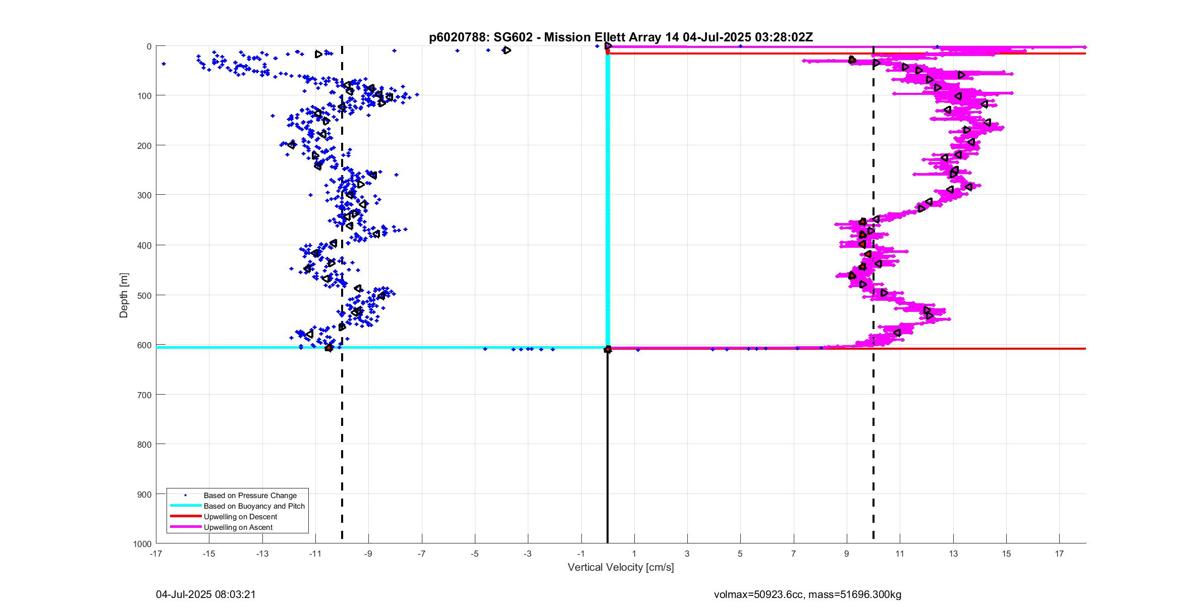Click the positive seven x-axis tick label

(x=794, y=553)
